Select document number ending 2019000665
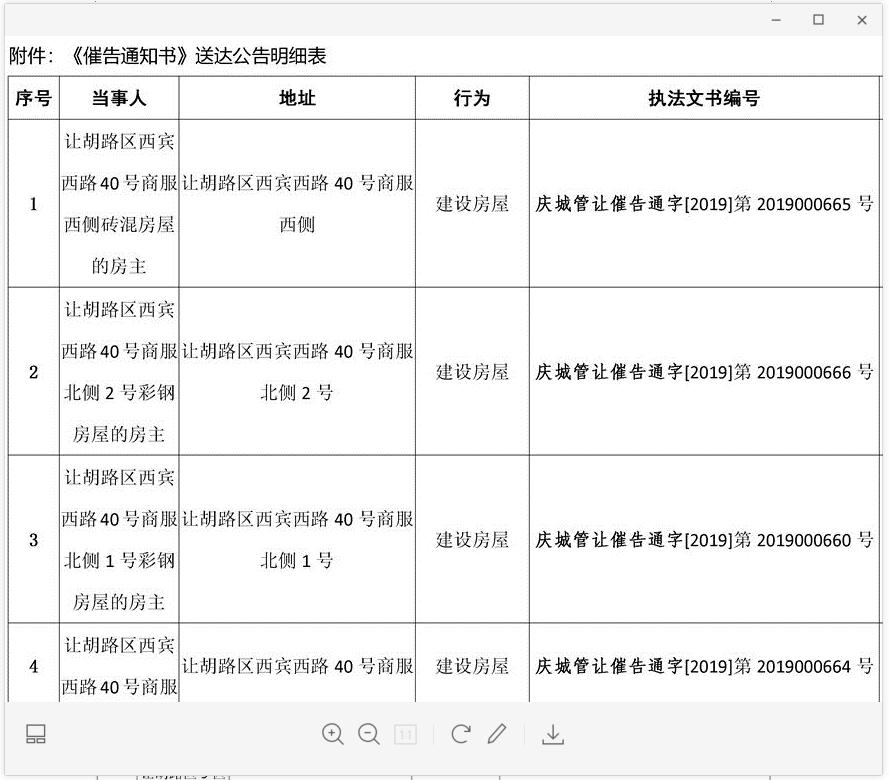The width and height of the screenshot is (895, 780). click(704, 204)
